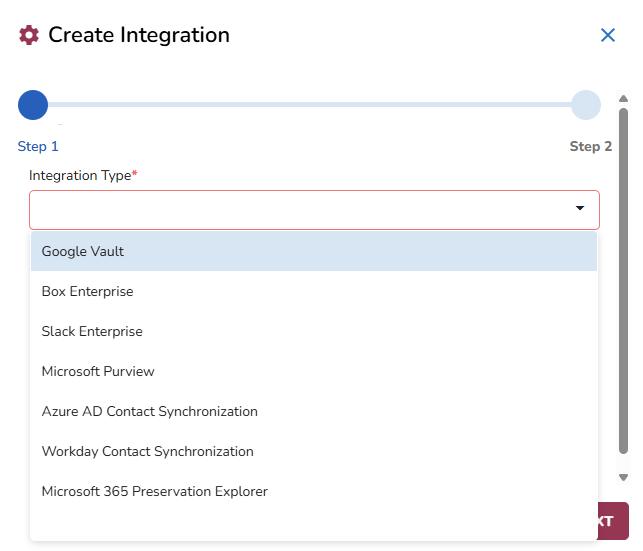
Task: Collapse the Integration Type dropdown arrow
Action: [579, 209]
